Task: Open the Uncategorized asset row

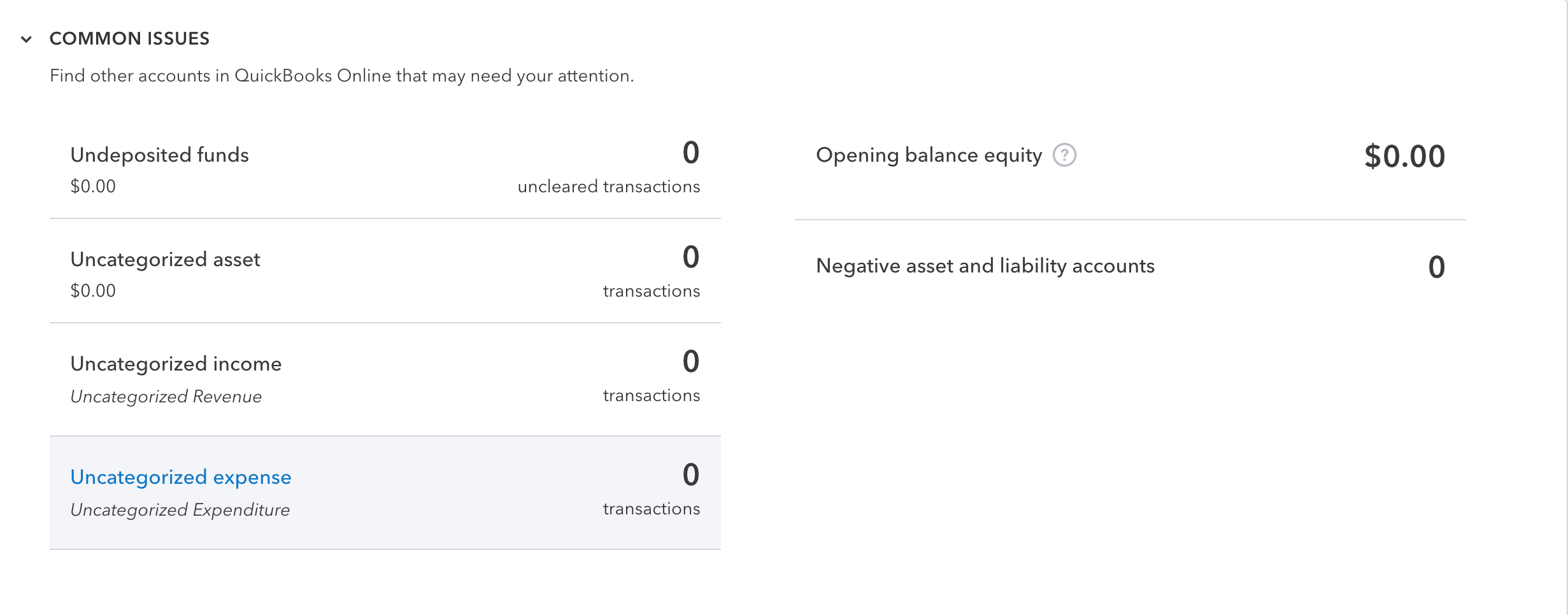Action: (x=385, y=271)
